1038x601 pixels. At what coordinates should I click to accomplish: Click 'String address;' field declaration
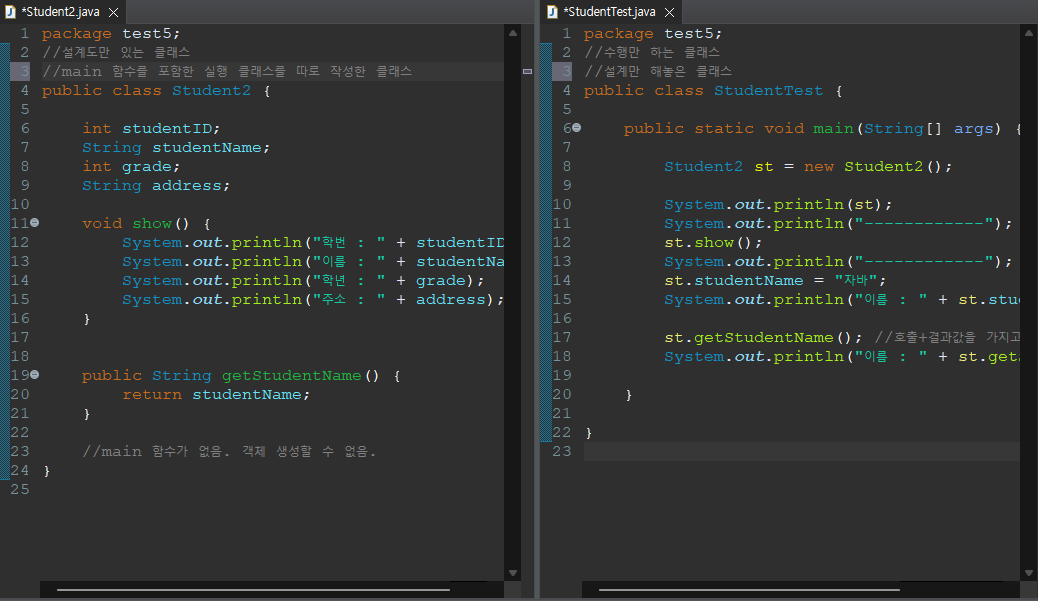(156, 185)
